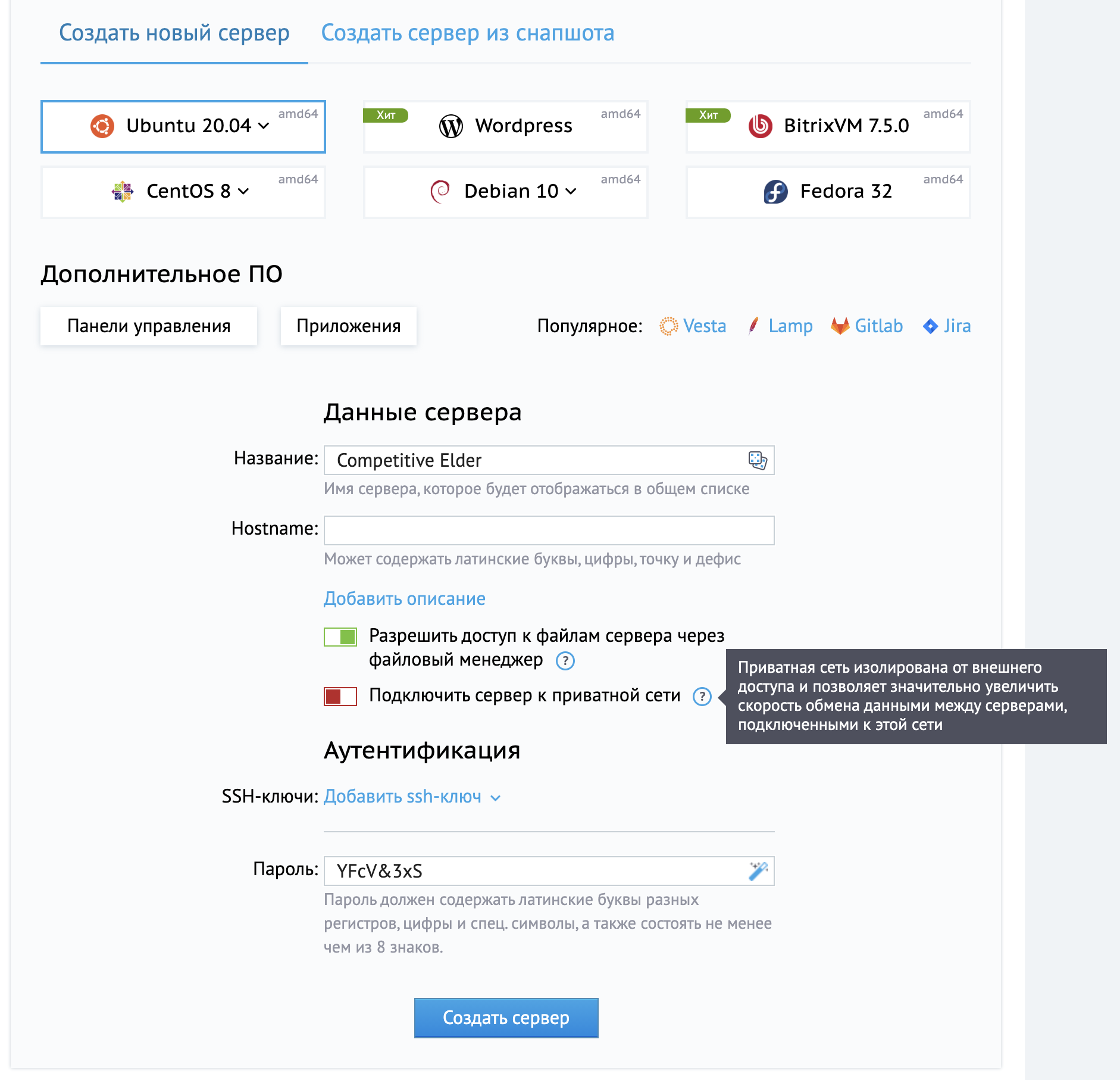Select the Fedora 32 image tile
Image resolution: width=1120 pixels, height=1080 pixels.
pyautogui.click(x=828, y=192)
